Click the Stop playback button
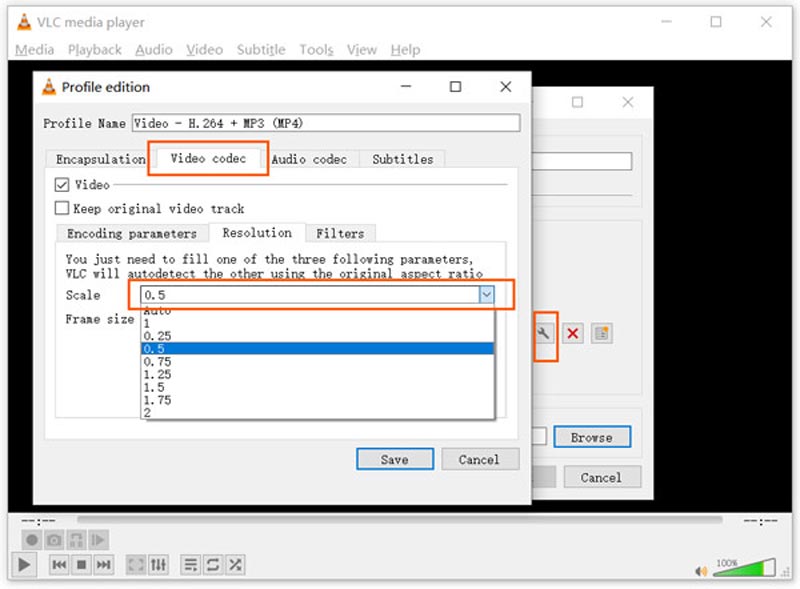 click(x=82, y=565)
